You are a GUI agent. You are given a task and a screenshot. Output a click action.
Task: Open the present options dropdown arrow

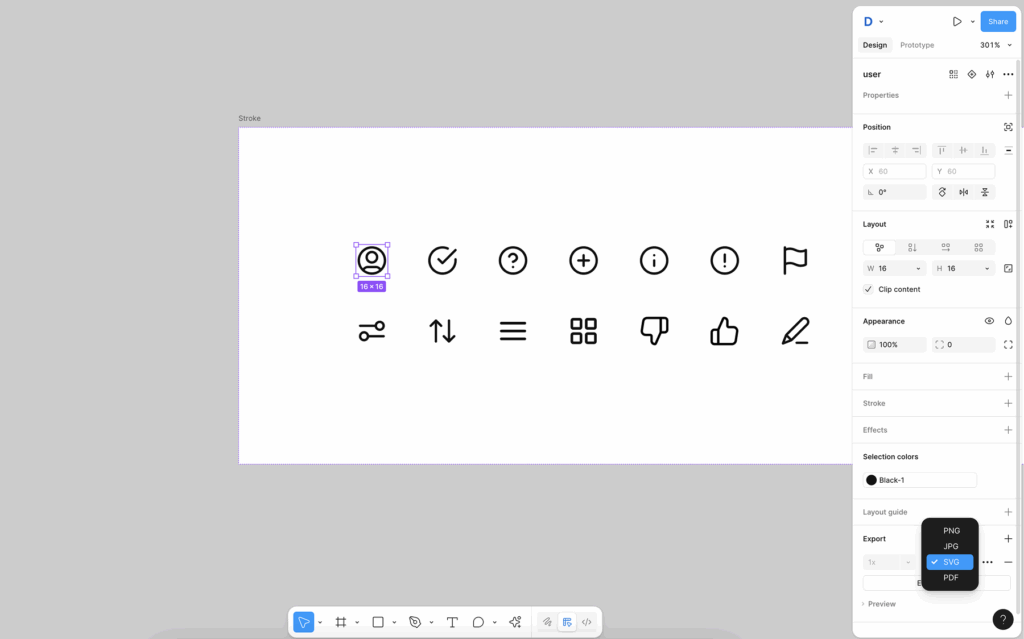pyautogui.click(x=972, y=22)
